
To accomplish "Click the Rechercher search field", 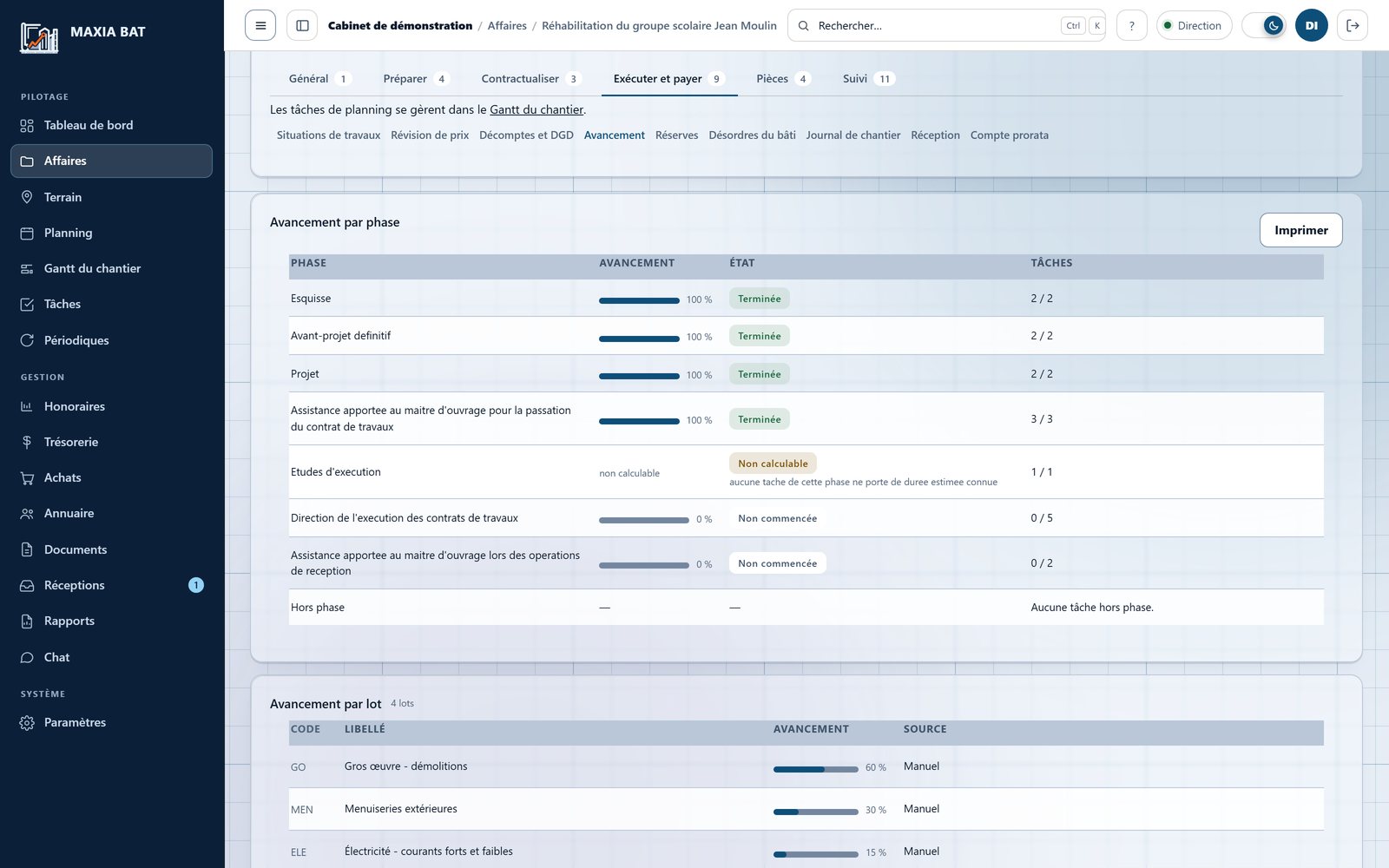I will coord(946,25).
